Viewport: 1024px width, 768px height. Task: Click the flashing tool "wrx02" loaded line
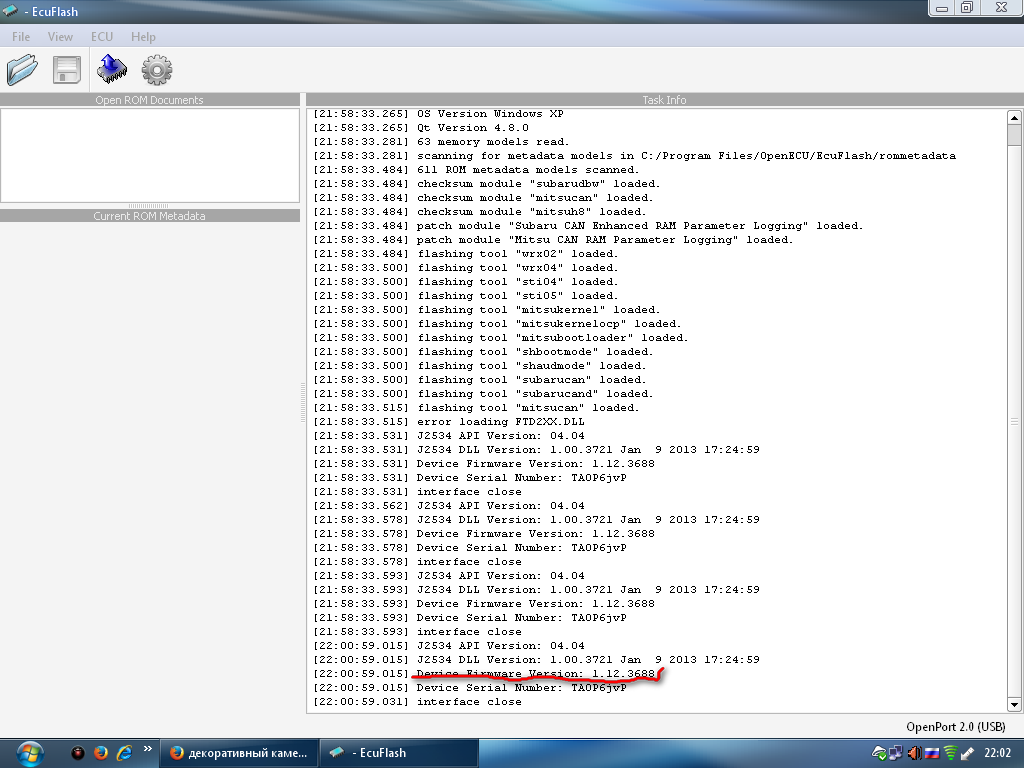466,254
